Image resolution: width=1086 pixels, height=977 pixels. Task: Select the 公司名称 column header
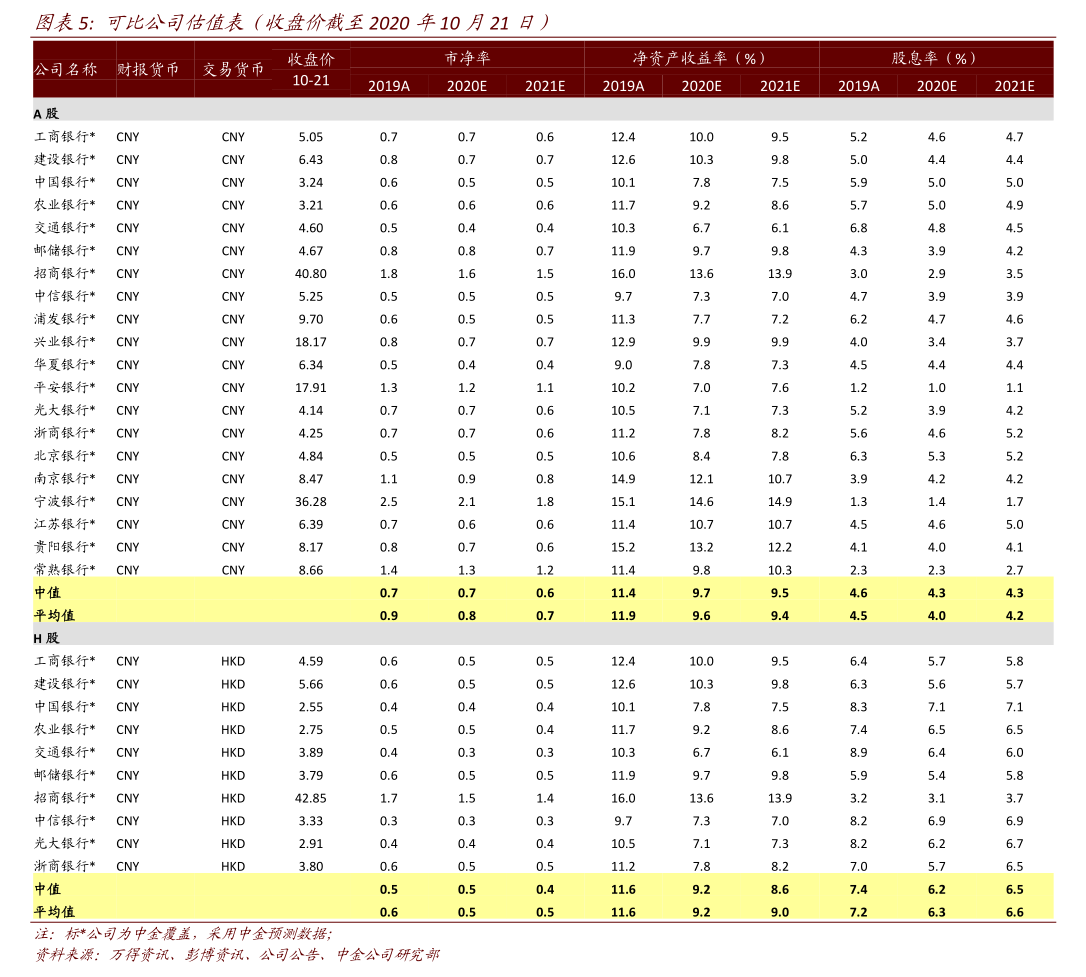click(66, 69)
